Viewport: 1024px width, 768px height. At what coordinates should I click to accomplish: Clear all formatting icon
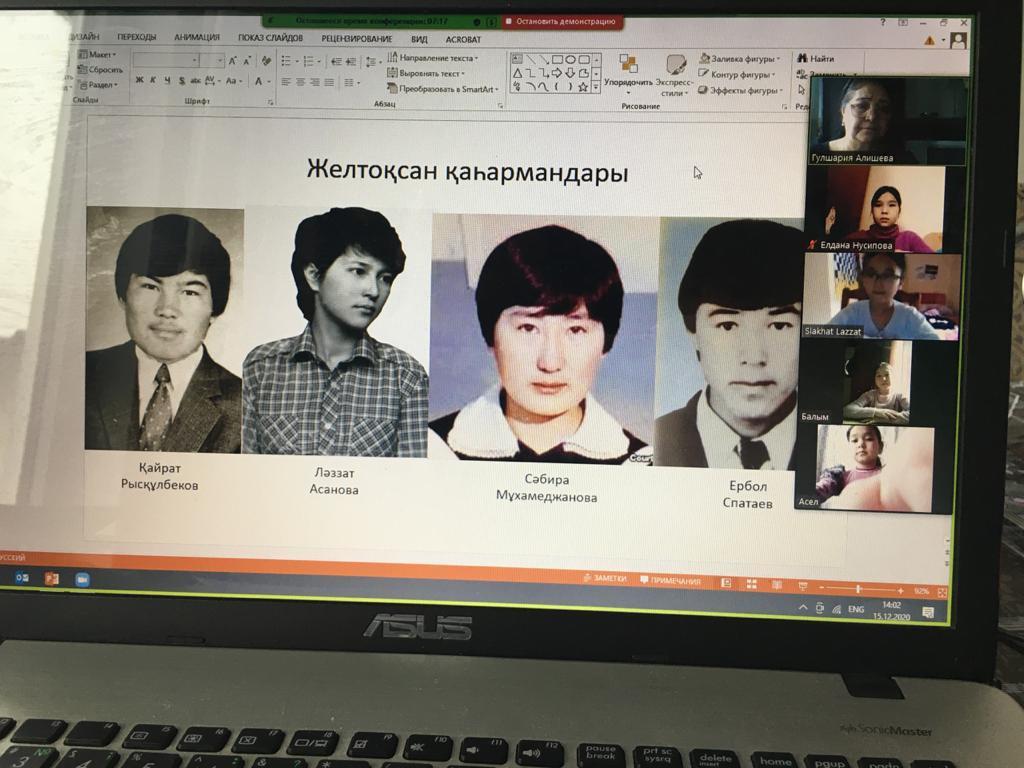(266, 61)
